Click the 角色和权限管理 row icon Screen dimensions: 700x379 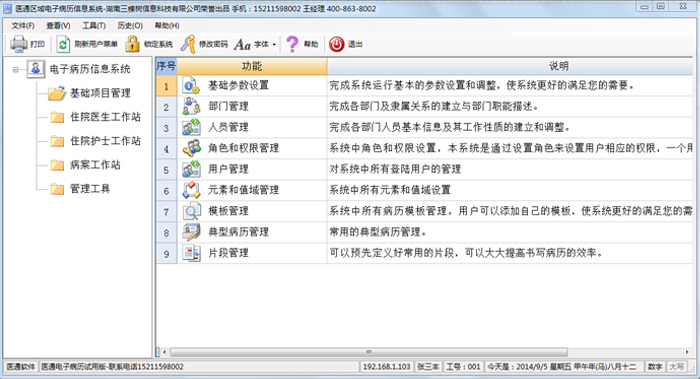[x=191, y=148]
